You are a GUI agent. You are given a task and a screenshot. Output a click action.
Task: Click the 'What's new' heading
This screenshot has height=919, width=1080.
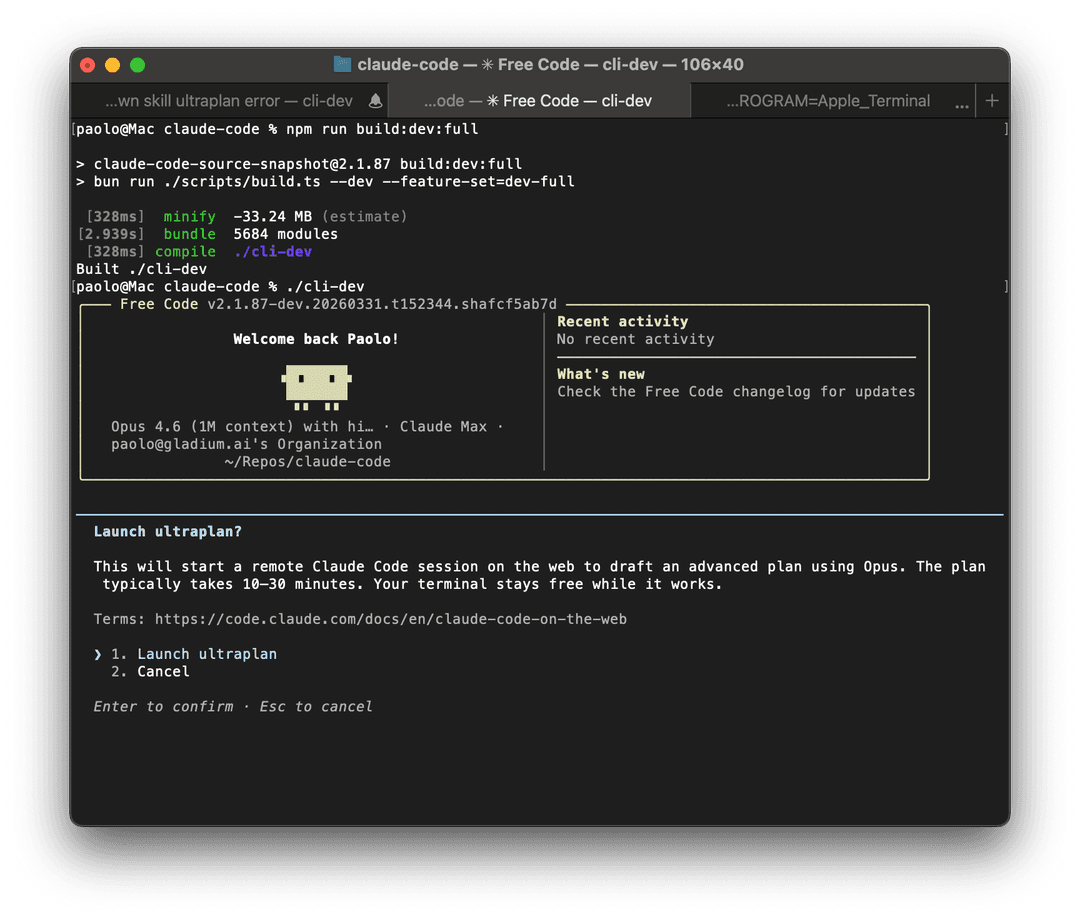(601, 374)
